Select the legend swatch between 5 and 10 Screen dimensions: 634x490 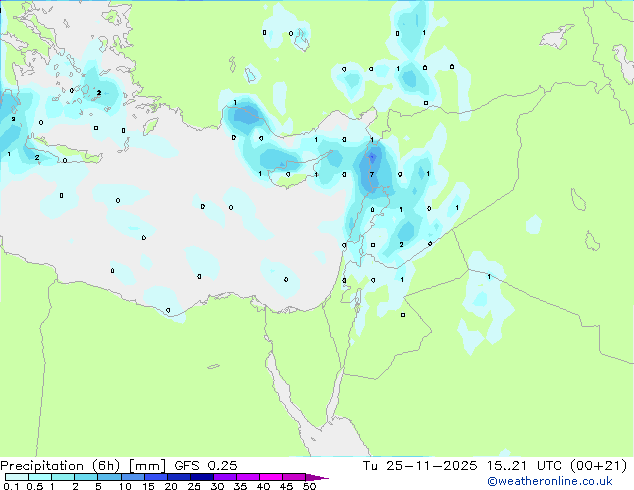pyautogui.click(x=109, y=477)
